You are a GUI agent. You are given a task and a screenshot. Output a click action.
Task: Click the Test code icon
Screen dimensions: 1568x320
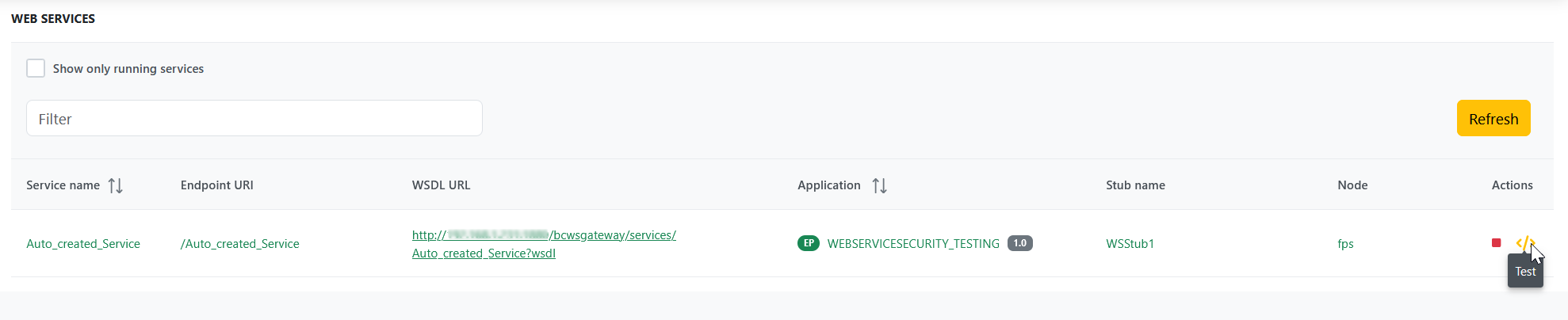1524,243
